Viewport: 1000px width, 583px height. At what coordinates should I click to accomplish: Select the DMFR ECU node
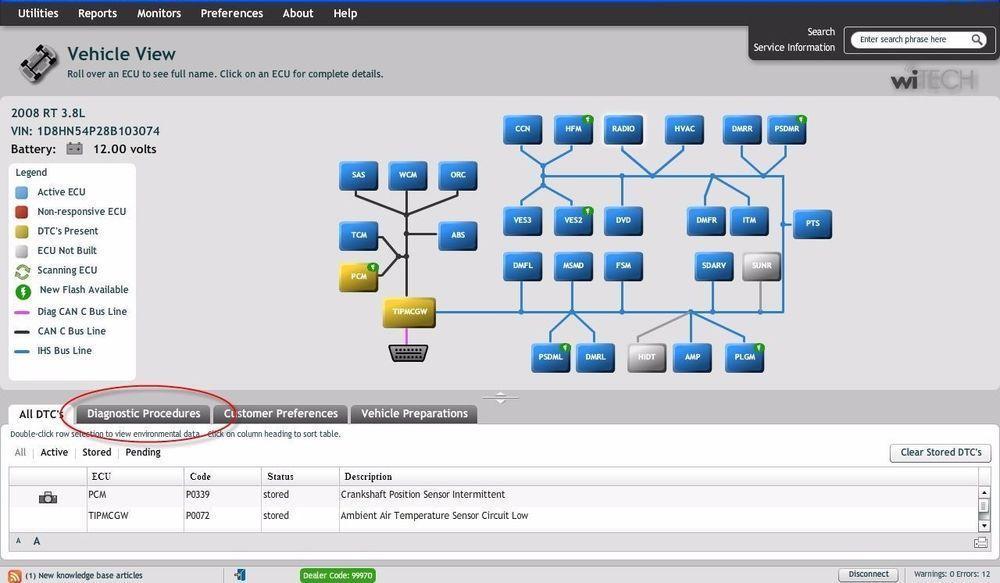(x=707, y=221)
